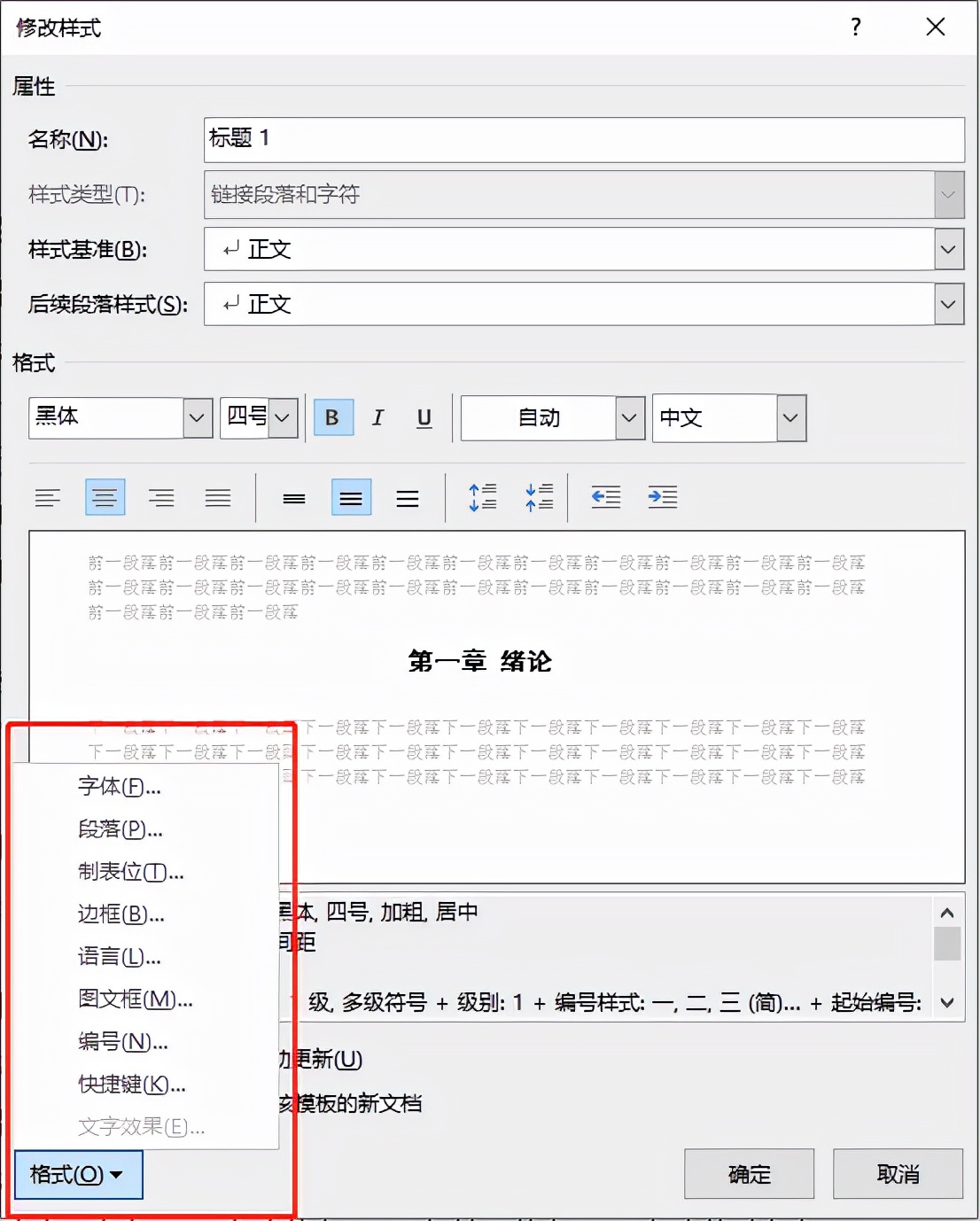Set 1.5 line spacing icon
Image resolution: width=980 pixels, height=1221 pixels.
(351, 498)
